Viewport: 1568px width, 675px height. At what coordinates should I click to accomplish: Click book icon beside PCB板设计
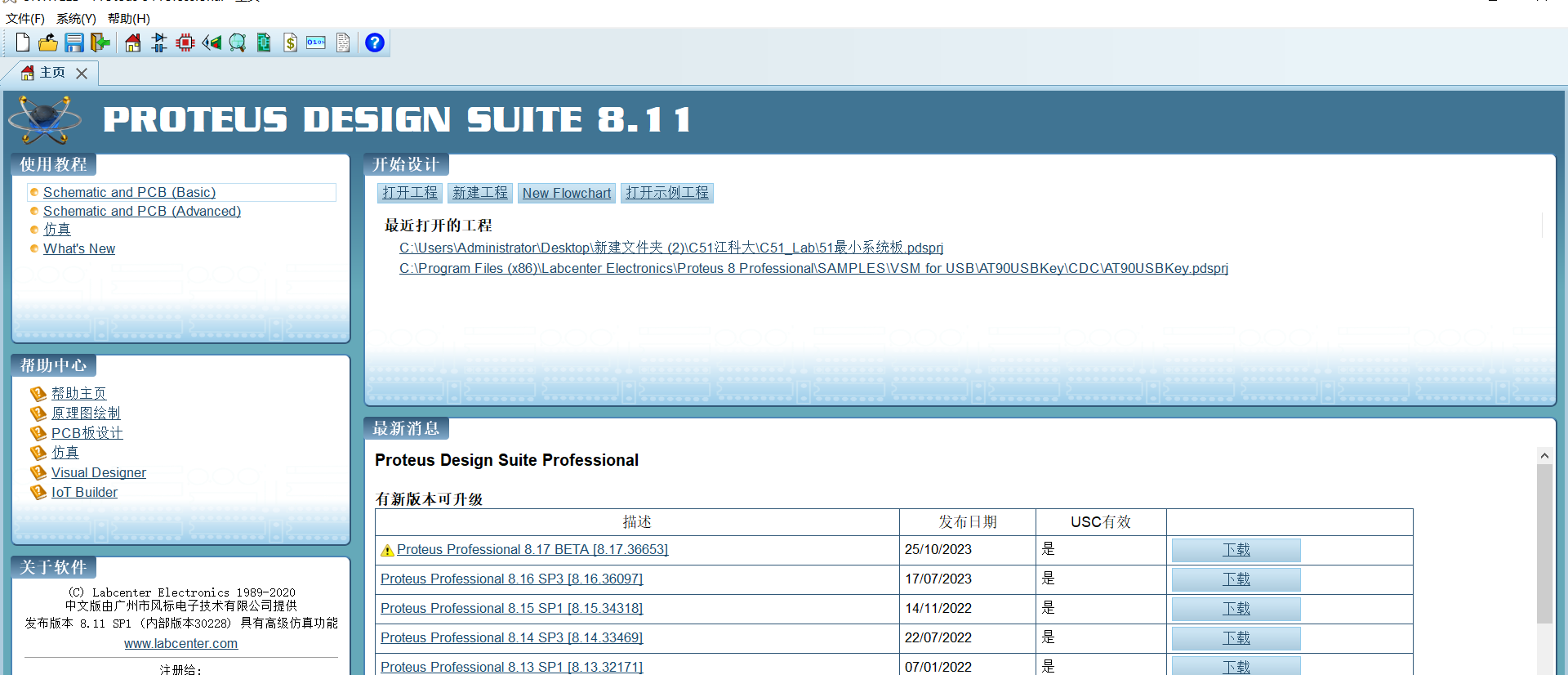(38, 433)
